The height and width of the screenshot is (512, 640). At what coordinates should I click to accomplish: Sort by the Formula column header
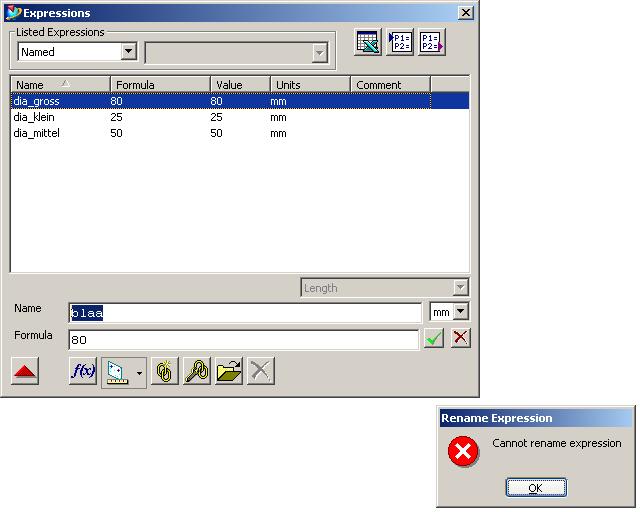click(160, 85)
